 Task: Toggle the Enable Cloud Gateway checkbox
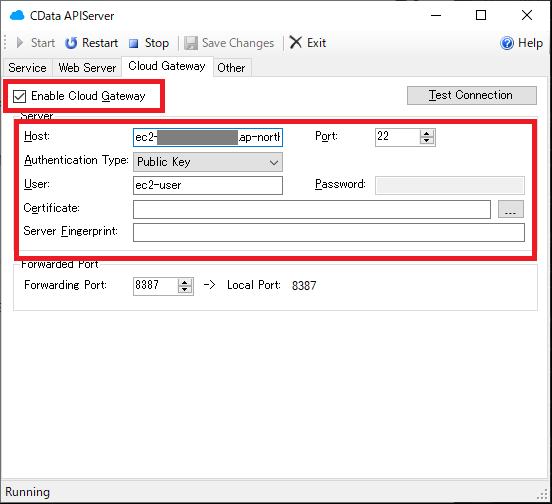point(19,96)
